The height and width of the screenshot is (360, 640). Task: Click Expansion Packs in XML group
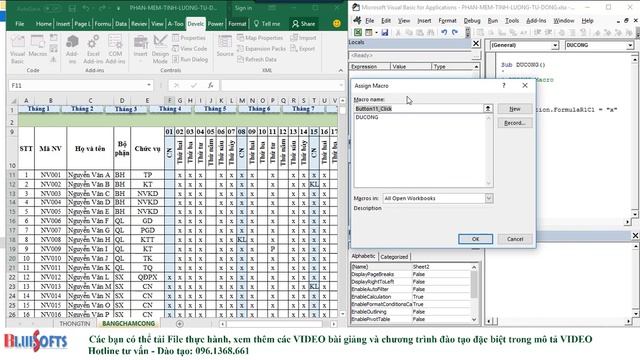tap(261, 49)
